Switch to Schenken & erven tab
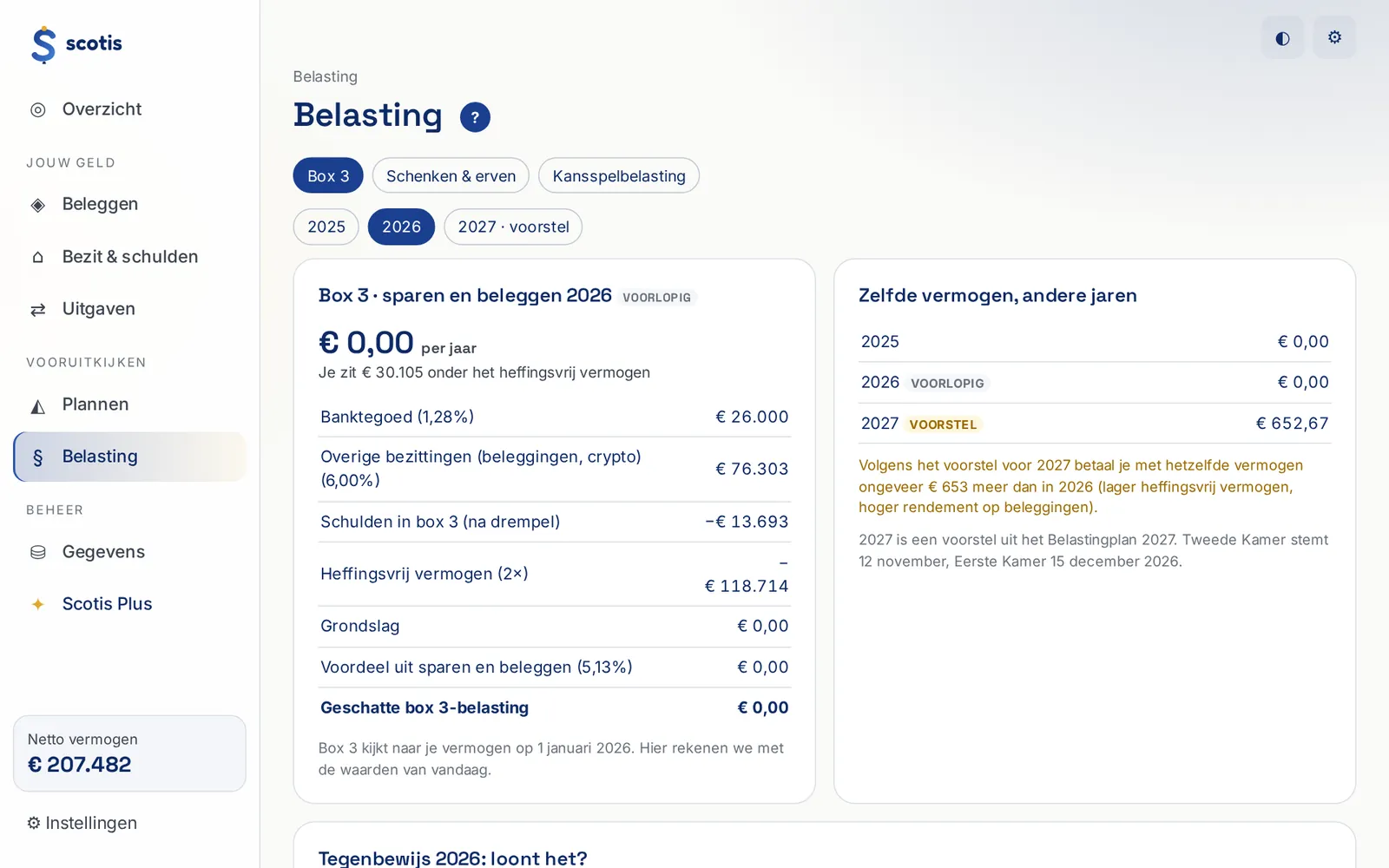Screen dimensions: 1389x868 click(x=451, y=175)
